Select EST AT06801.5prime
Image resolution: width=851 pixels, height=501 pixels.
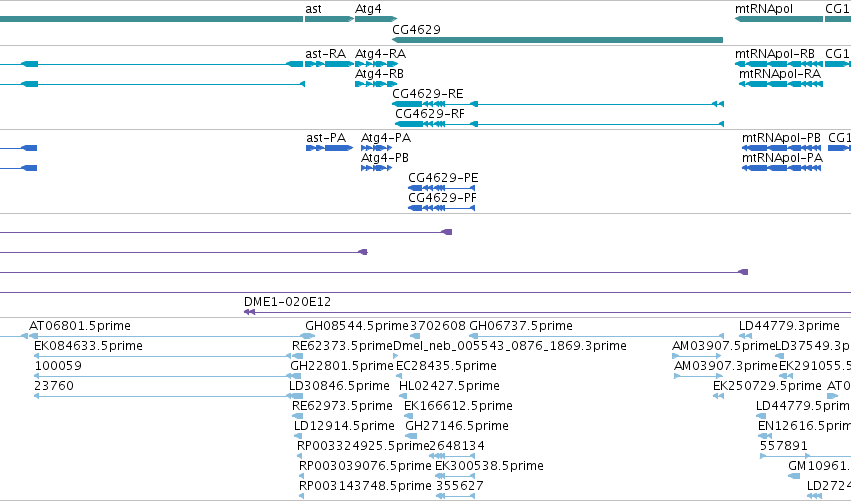pyautogui.click(x=33, y=336)
